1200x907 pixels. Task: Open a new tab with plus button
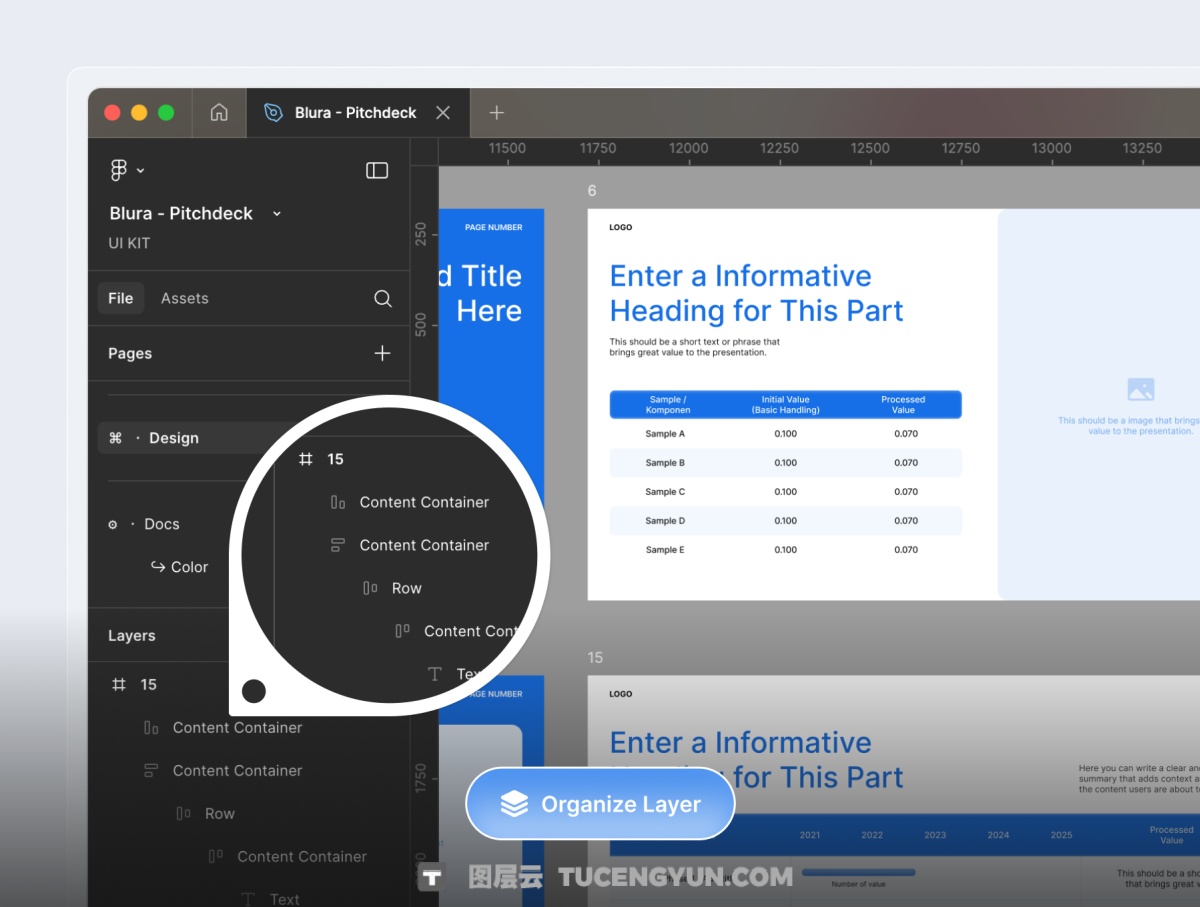click(x=496, y=113)
